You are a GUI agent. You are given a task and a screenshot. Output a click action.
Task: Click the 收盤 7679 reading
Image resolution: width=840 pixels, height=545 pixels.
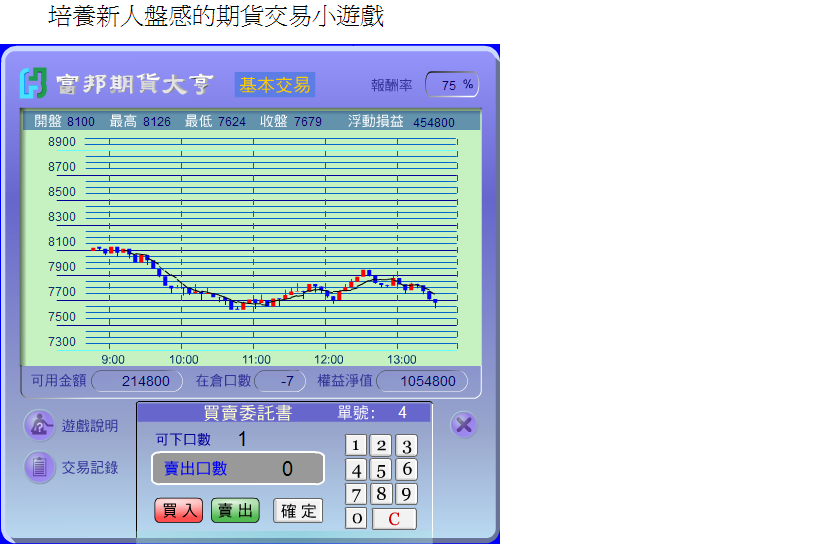[291, 122]
